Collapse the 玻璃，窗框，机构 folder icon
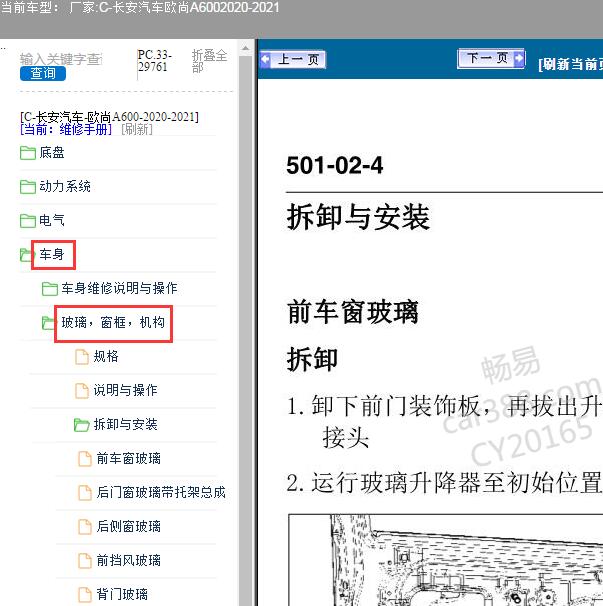 (48, 322)
